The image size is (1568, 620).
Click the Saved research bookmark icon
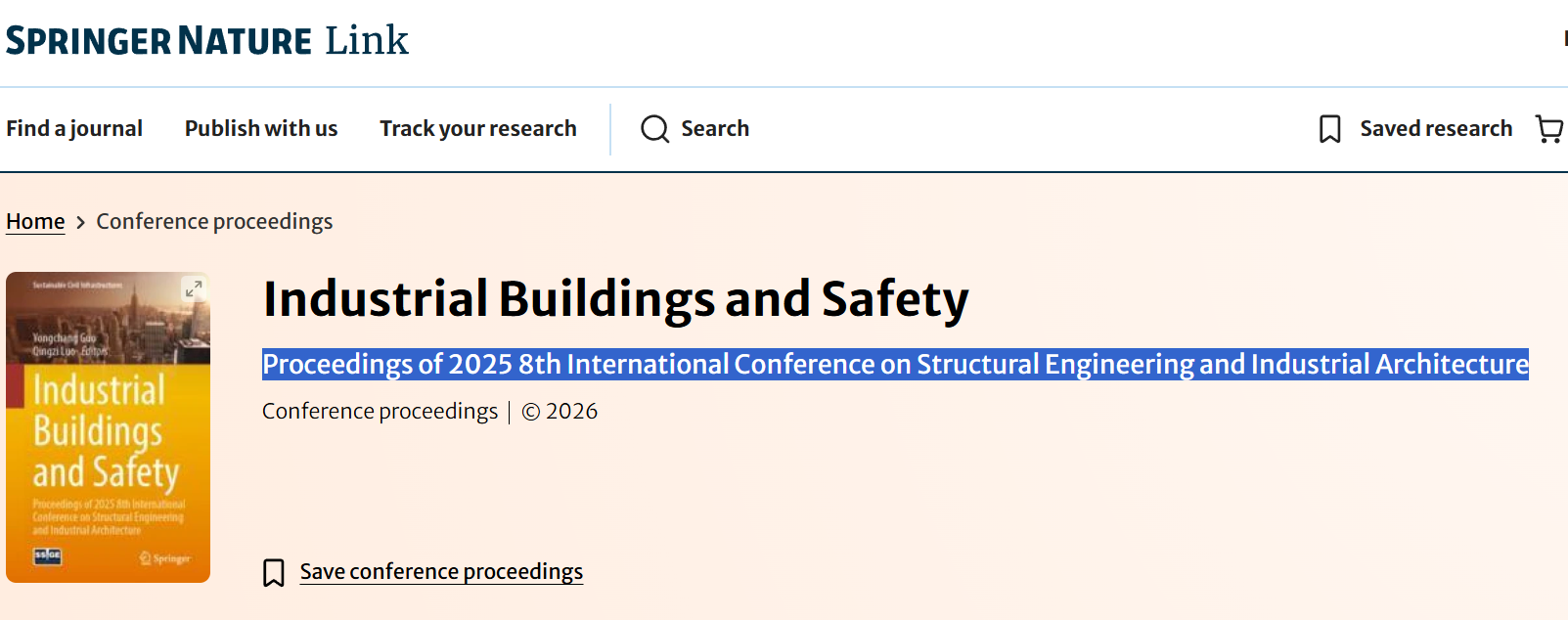(x=1330, y=129)
